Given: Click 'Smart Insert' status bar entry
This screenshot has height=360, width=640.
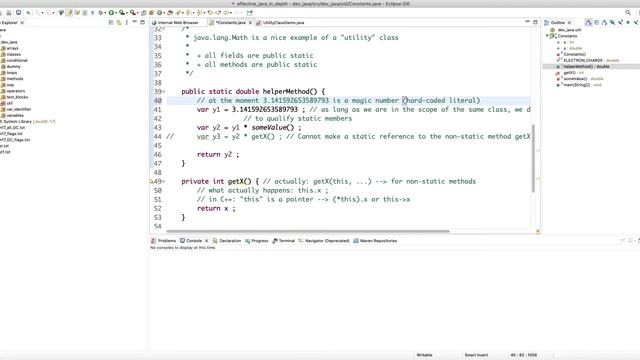Looking at the screenshot, I should click(476, 355).
